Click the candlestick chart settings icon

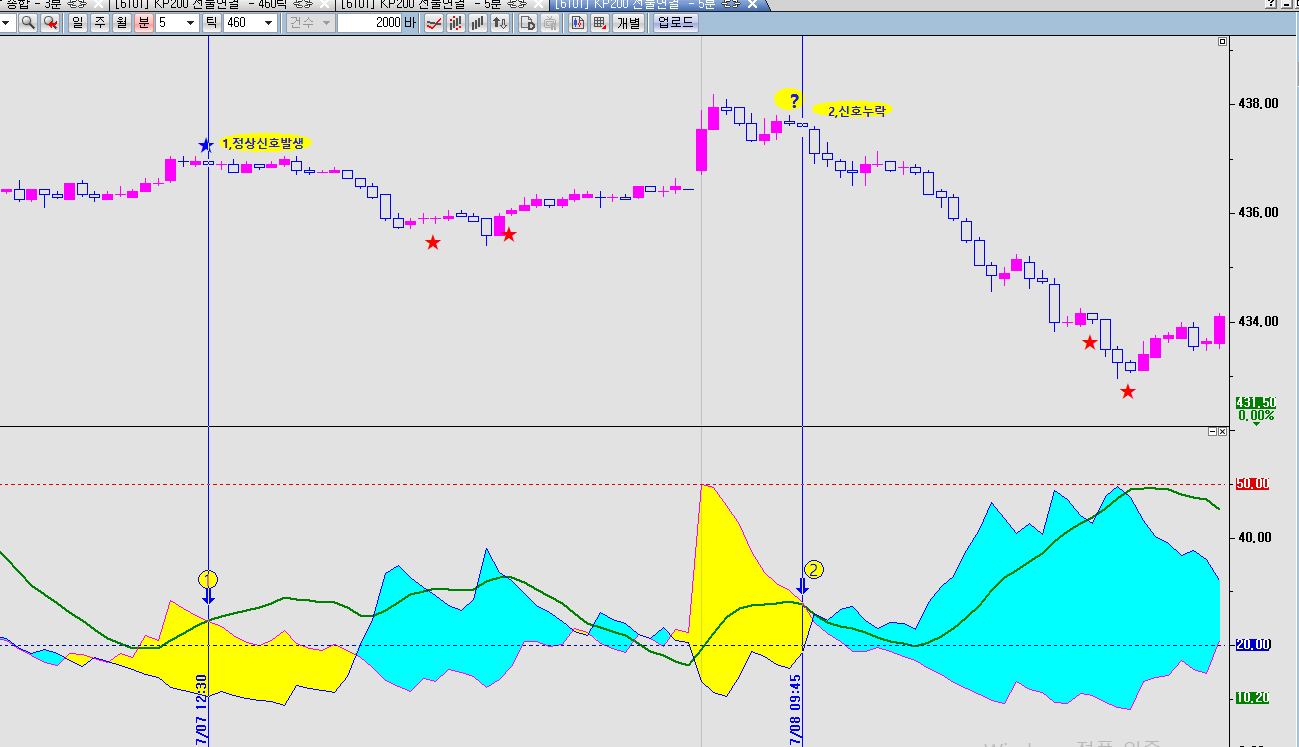click(x=577, y=23)
